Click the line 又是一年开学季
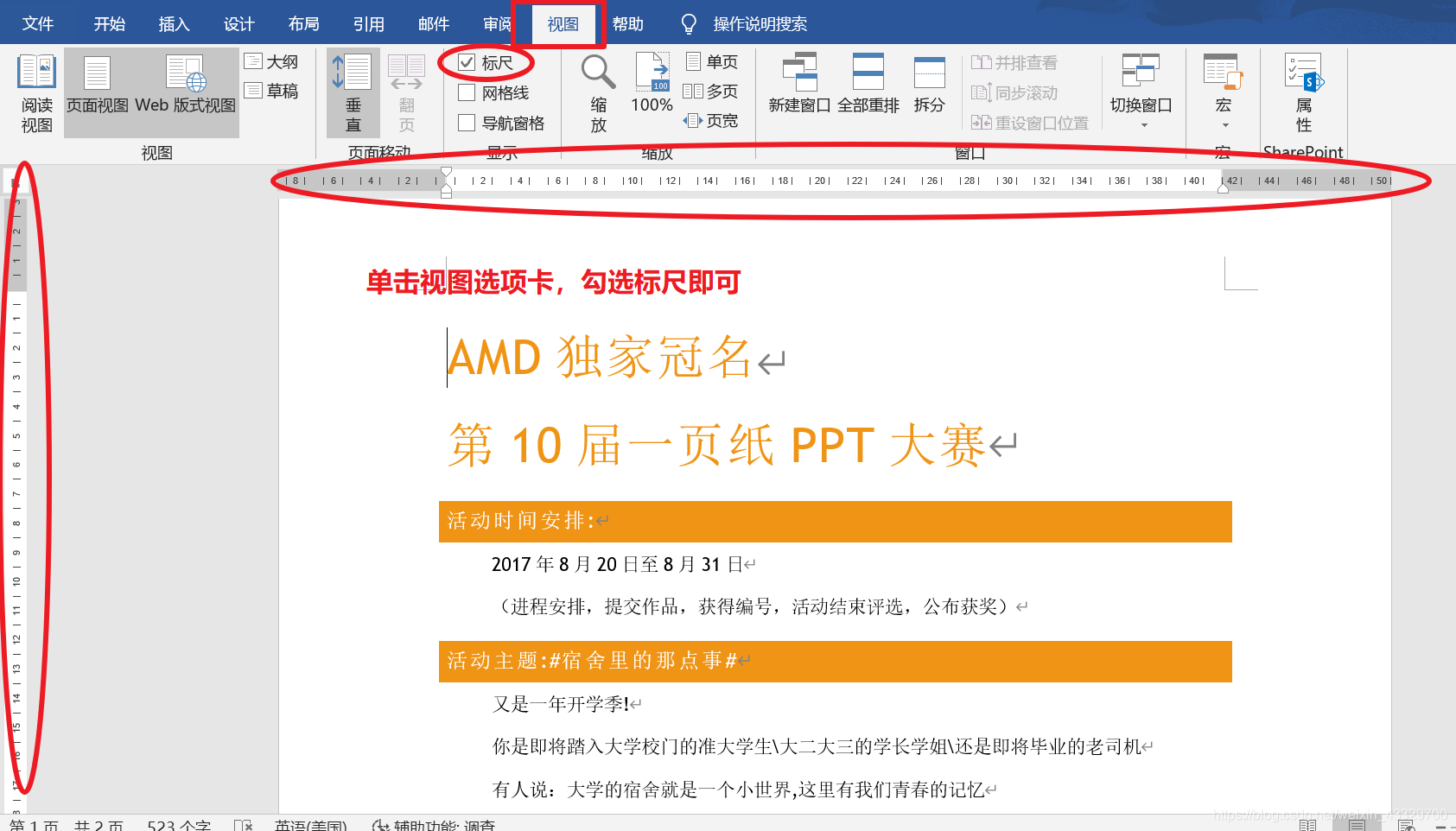 click(x=560, y=704)
